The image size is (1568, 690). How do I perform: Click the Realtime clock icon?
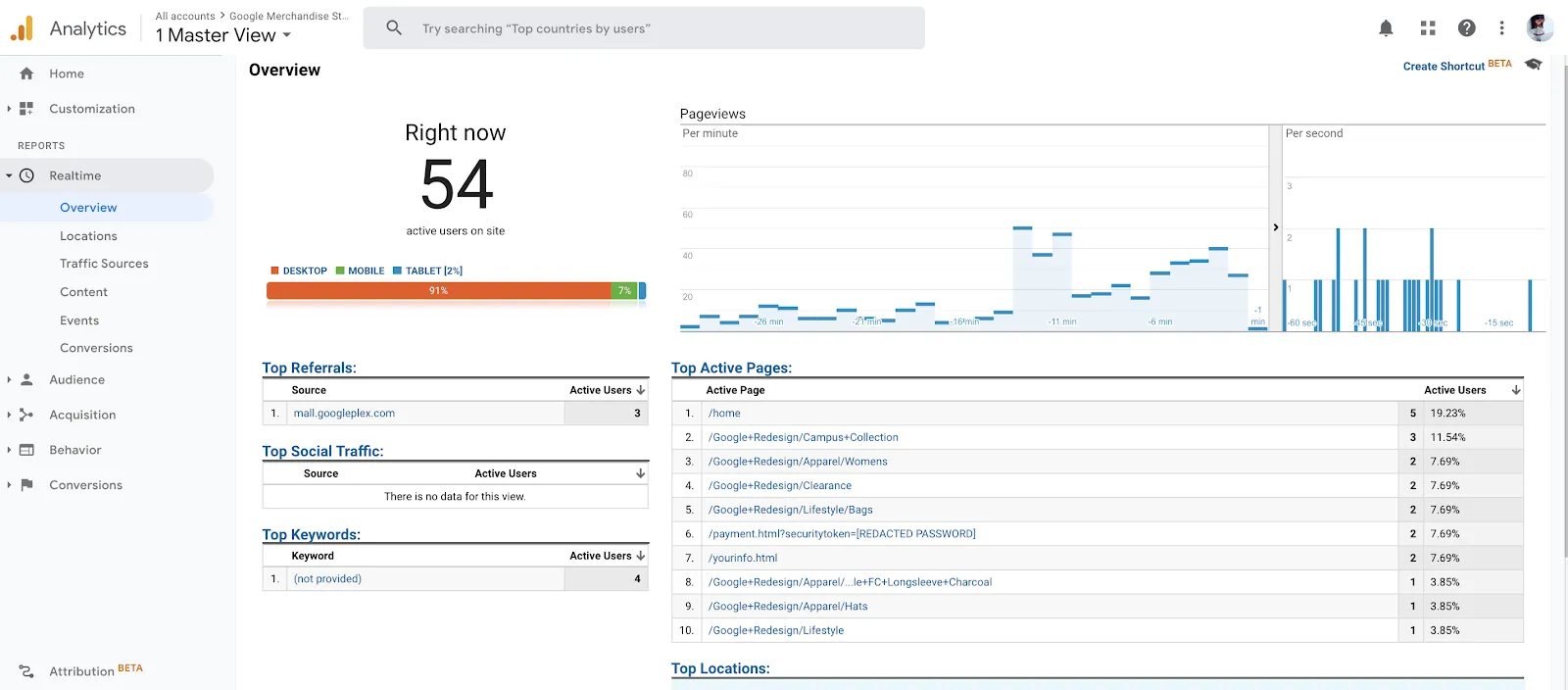pos(26,175)
